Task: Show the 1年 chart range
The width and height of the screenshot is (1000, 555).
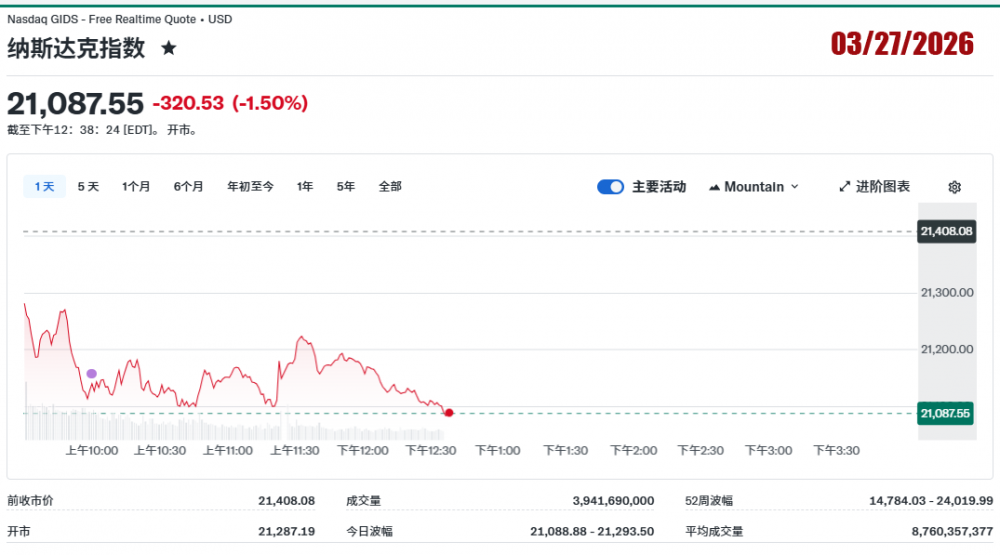Action: click(305, 186)
